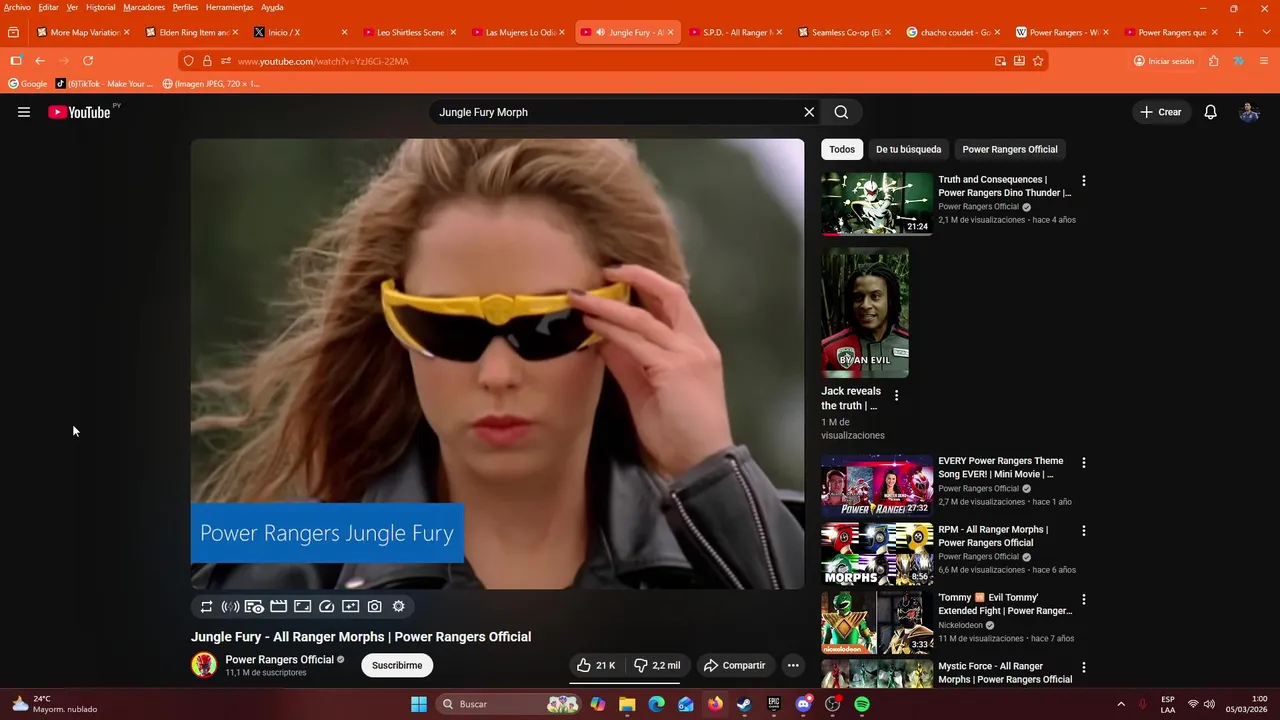Pause the video by clicking the player
The width and height of the screenshot is (1280, 720).
(497, 364)
